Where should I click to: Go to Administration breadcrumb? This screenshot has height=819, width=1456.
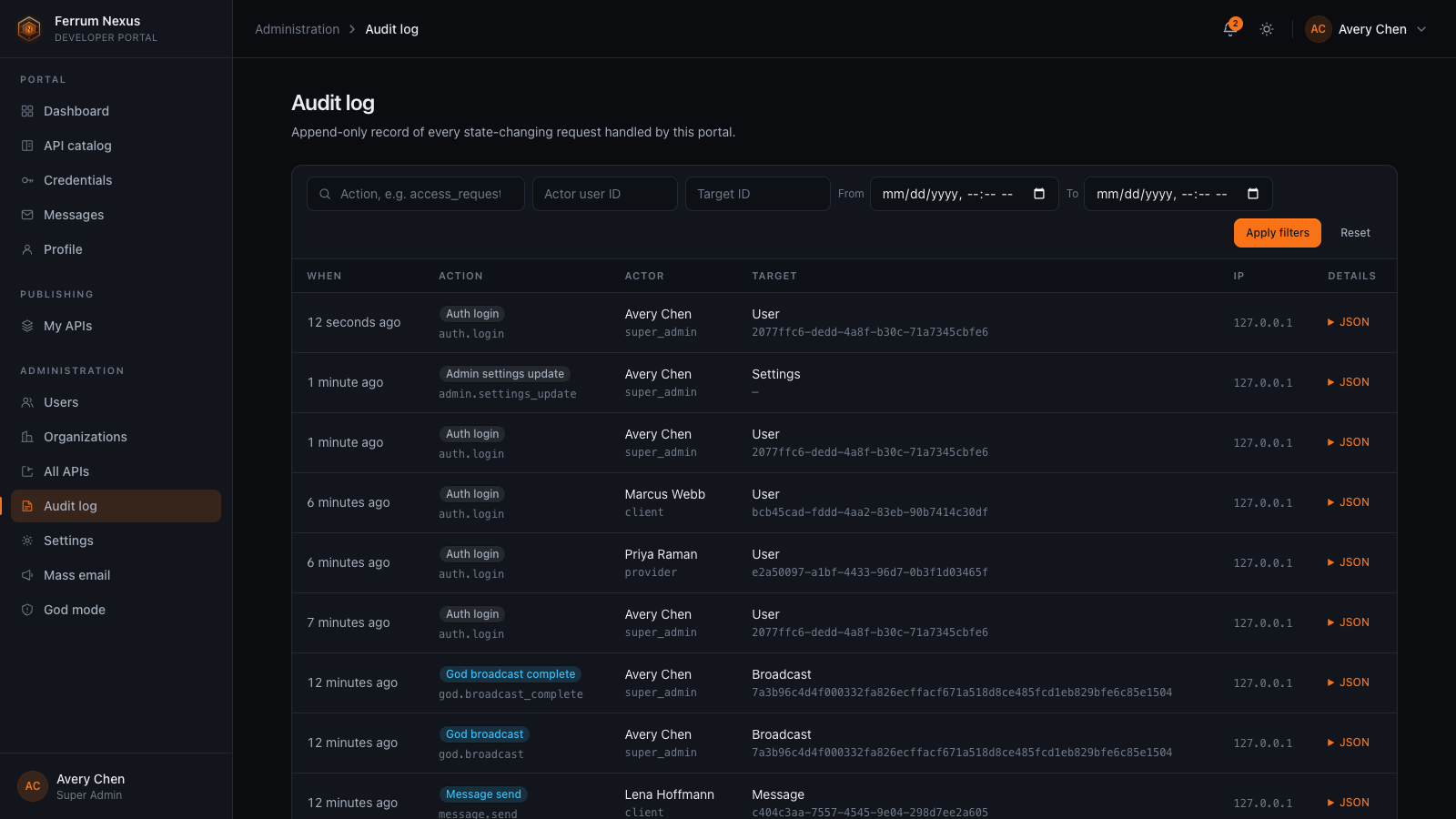click(297, 29)
